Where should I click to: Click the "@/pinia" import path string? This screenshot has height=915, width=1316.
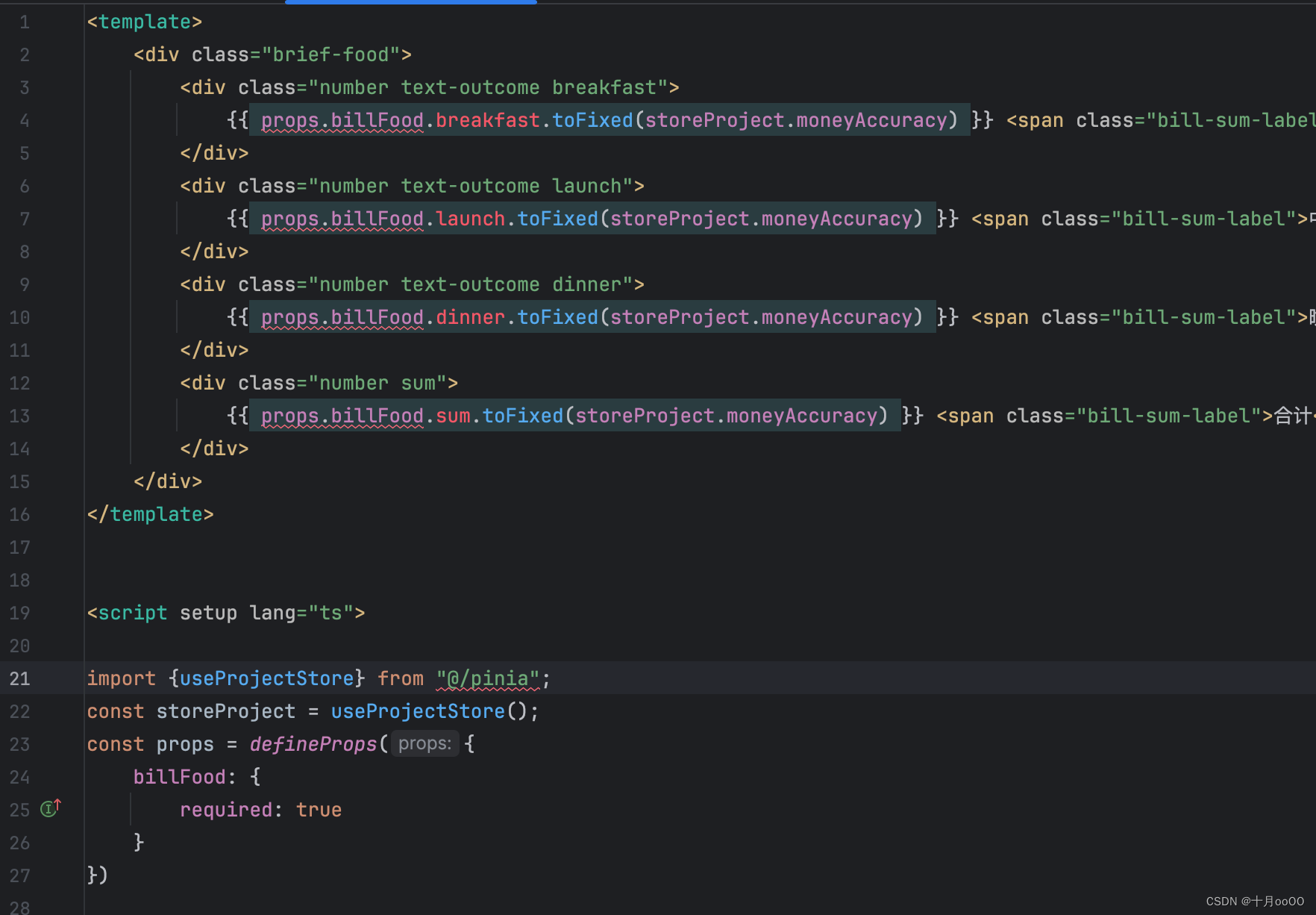487,678
